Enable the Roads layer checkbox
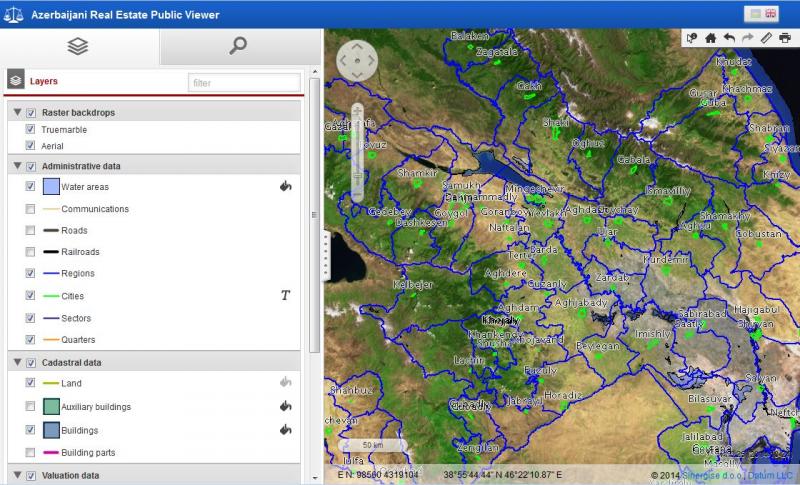800x485 pixels. click(30, 230)
